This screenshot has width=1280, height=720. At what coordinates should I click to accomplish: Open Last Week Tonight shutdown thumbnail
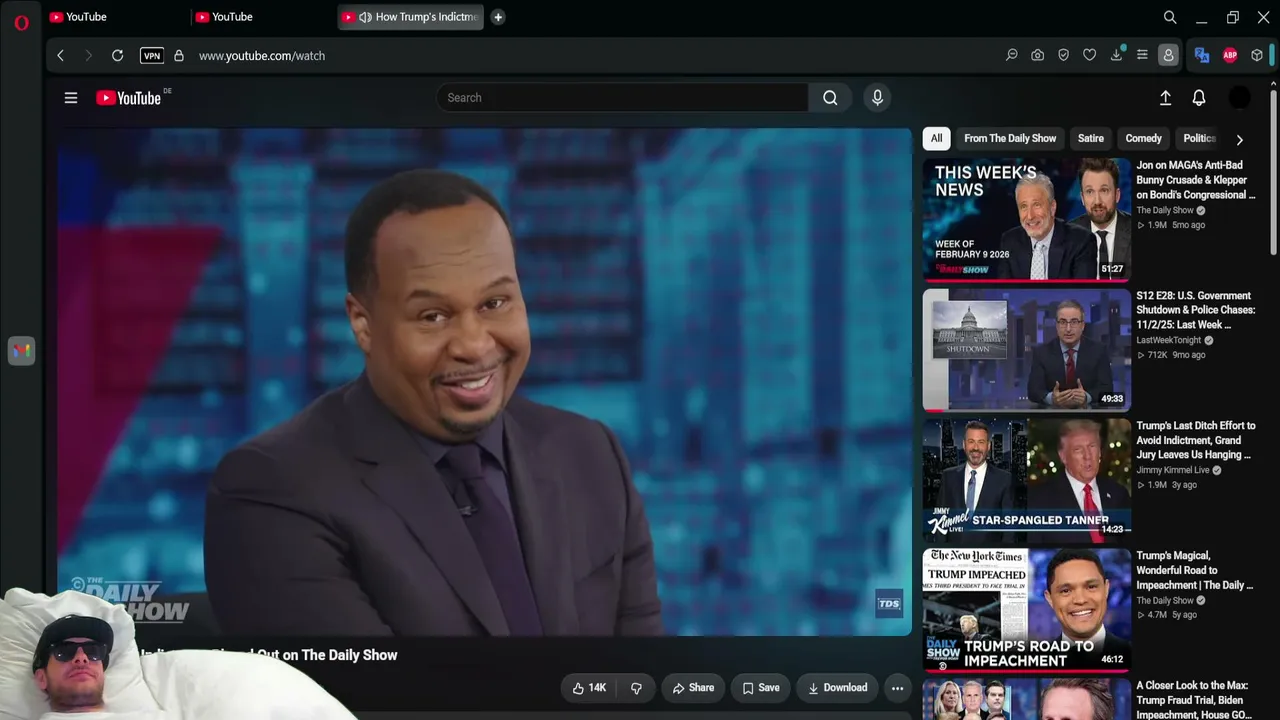click(1027, 350)
